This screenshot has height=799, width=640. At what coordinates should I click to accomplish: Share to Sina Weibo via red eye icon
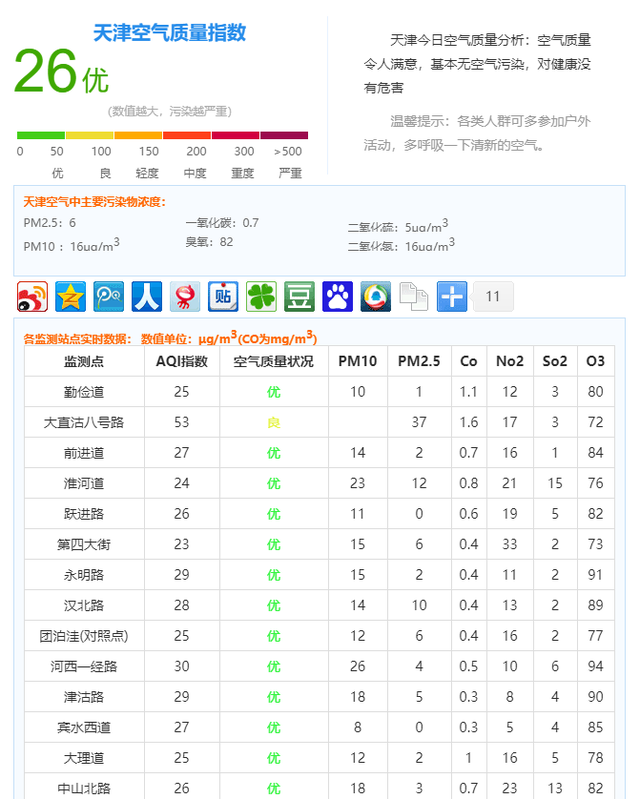tap(33, 297)
